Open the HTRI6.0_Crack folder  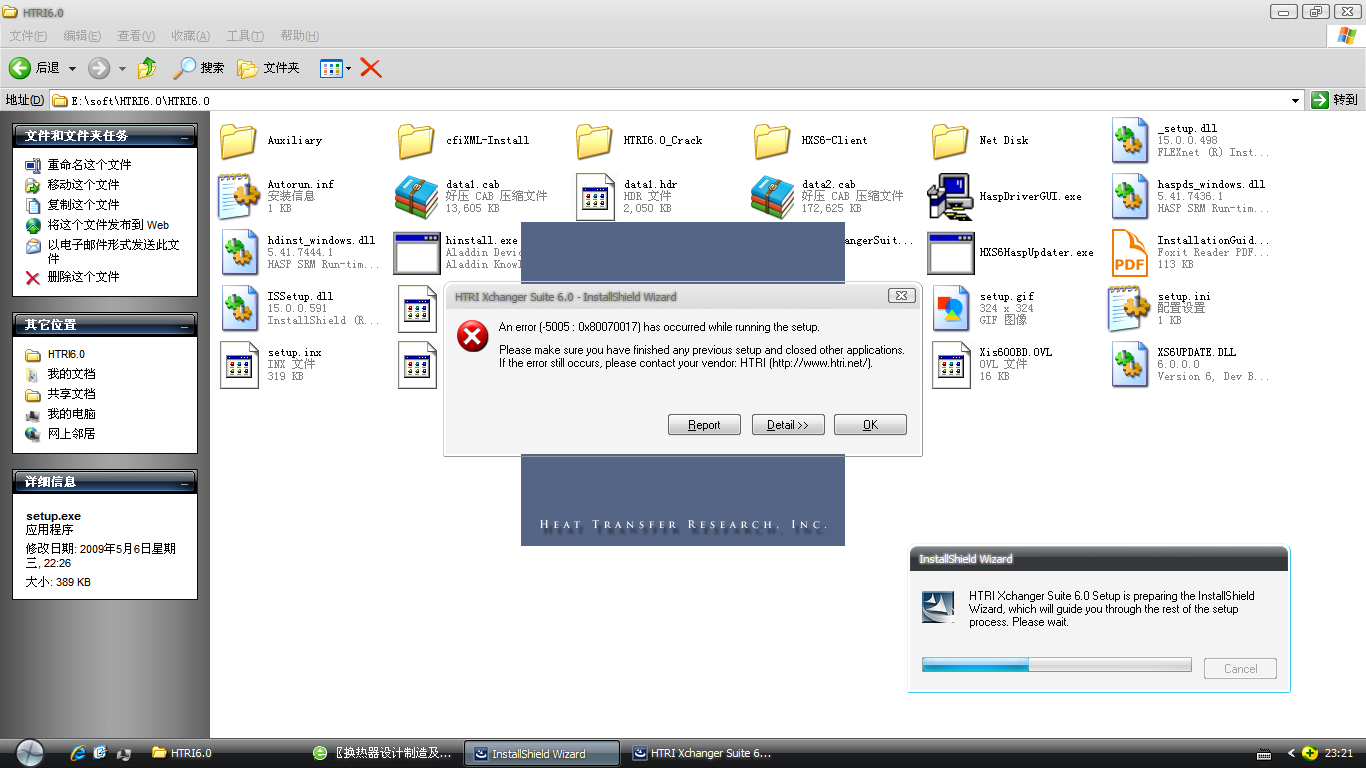coord(594,141)
